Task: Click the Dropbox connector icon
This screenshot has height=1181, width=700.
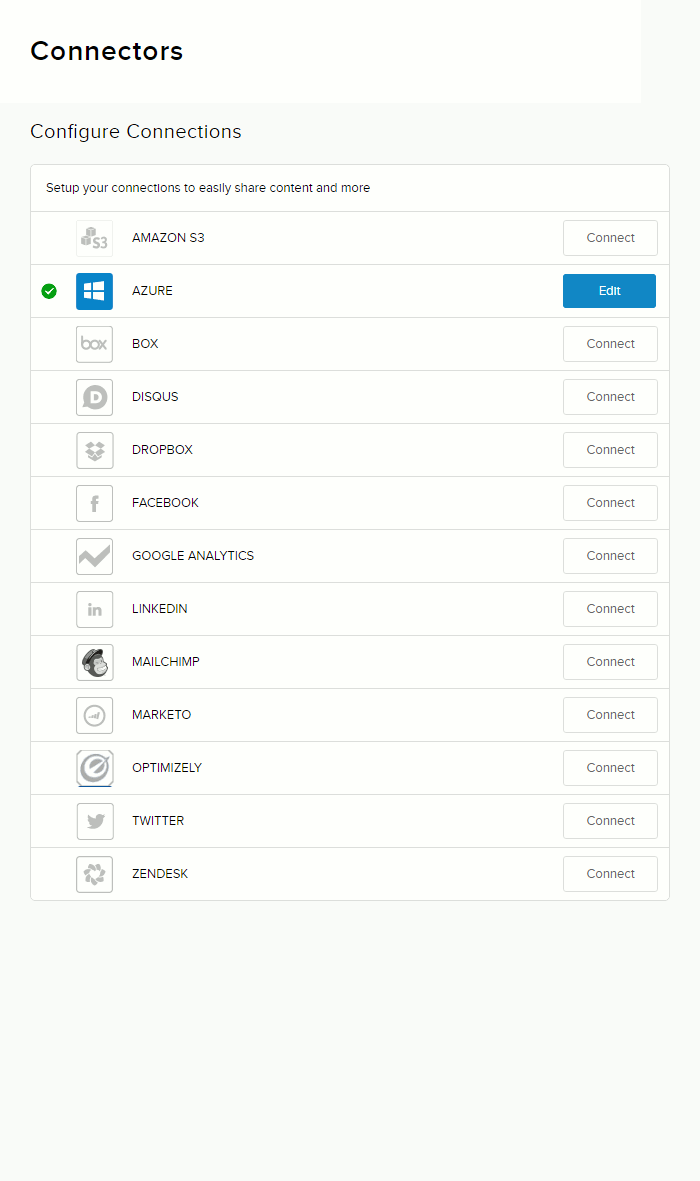Action: (94, 450)
